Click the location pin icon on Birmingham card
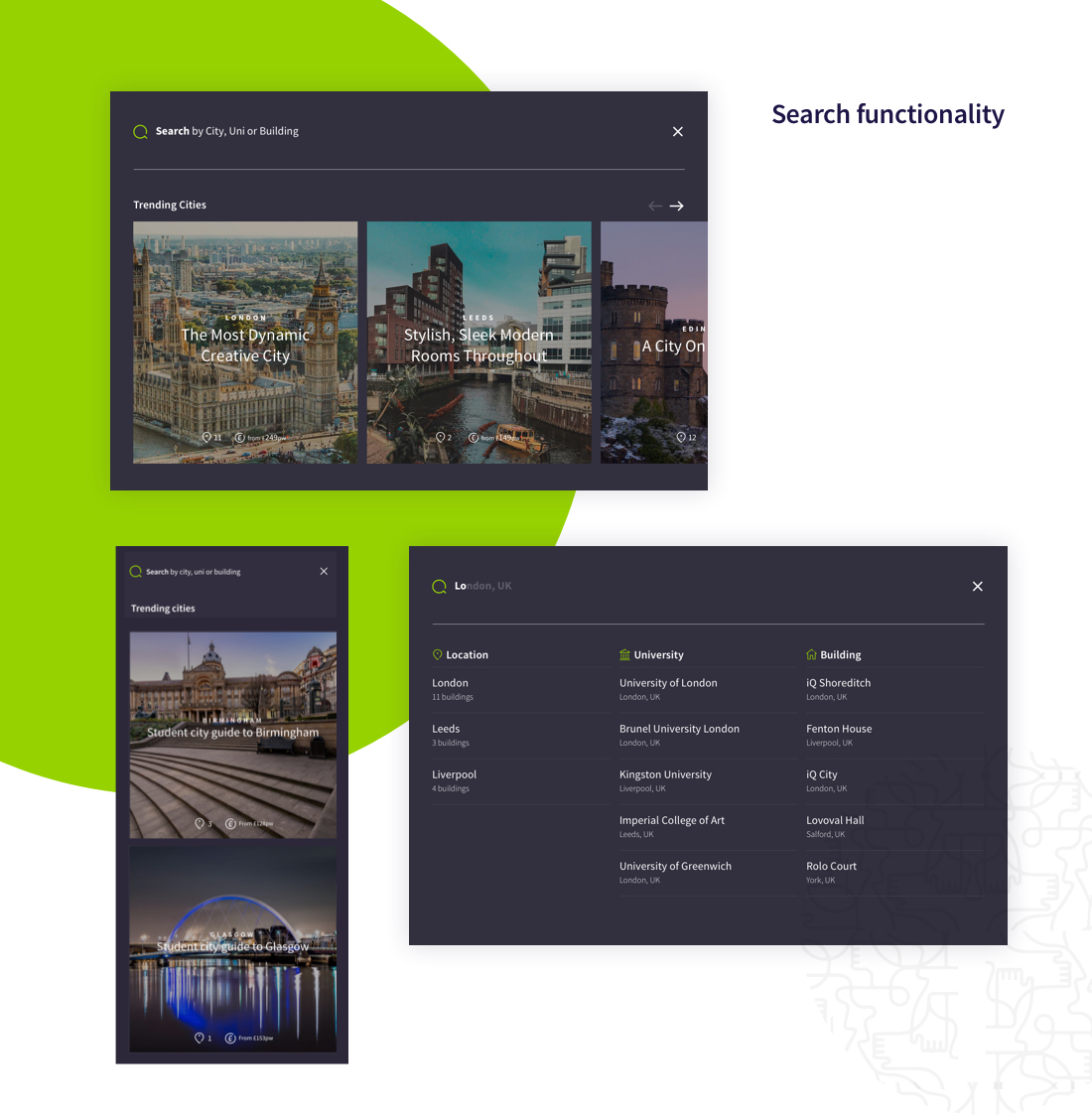The height and width of the screenshot is (1115, 1092). coord(200,823)
